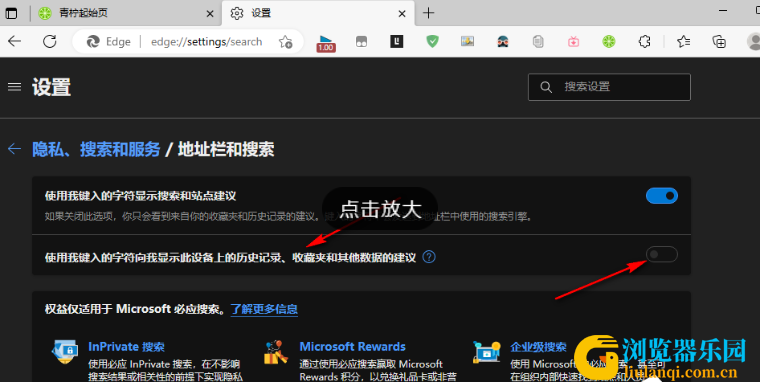Open the masked face extension icon
The height and width of the screenshot is (382, 760).
pos(503,42)
